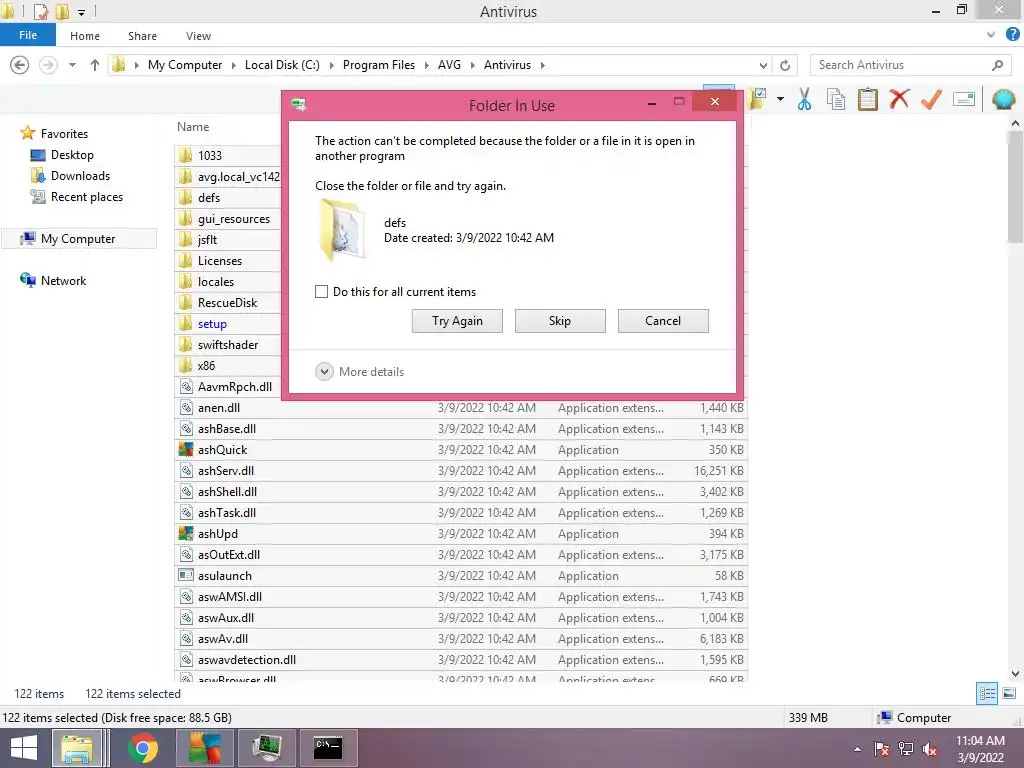Screen dimensions: 1024x768
Task: Select the asulaunch application icon
Action: click(x=186, y=575)
